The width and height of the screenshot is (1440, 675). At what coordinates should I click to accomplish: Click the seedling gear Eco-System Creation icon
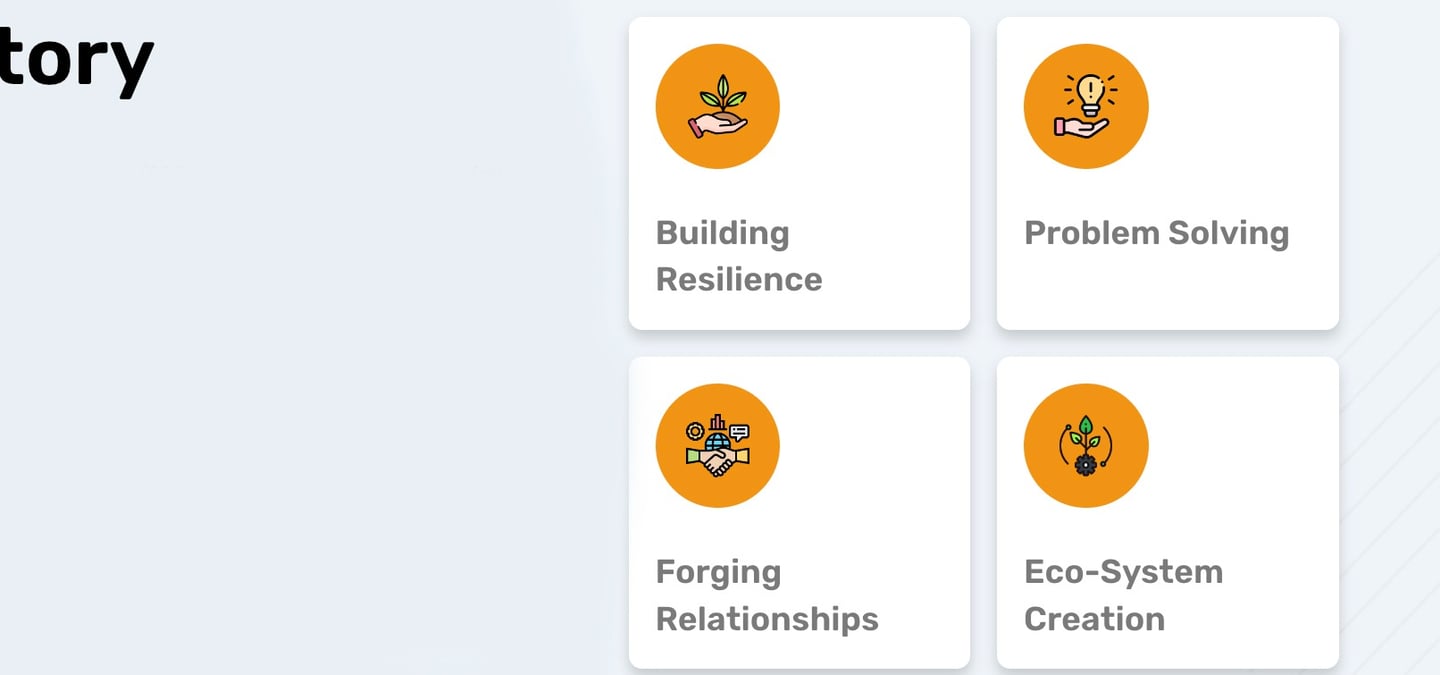click(1085, 446)
